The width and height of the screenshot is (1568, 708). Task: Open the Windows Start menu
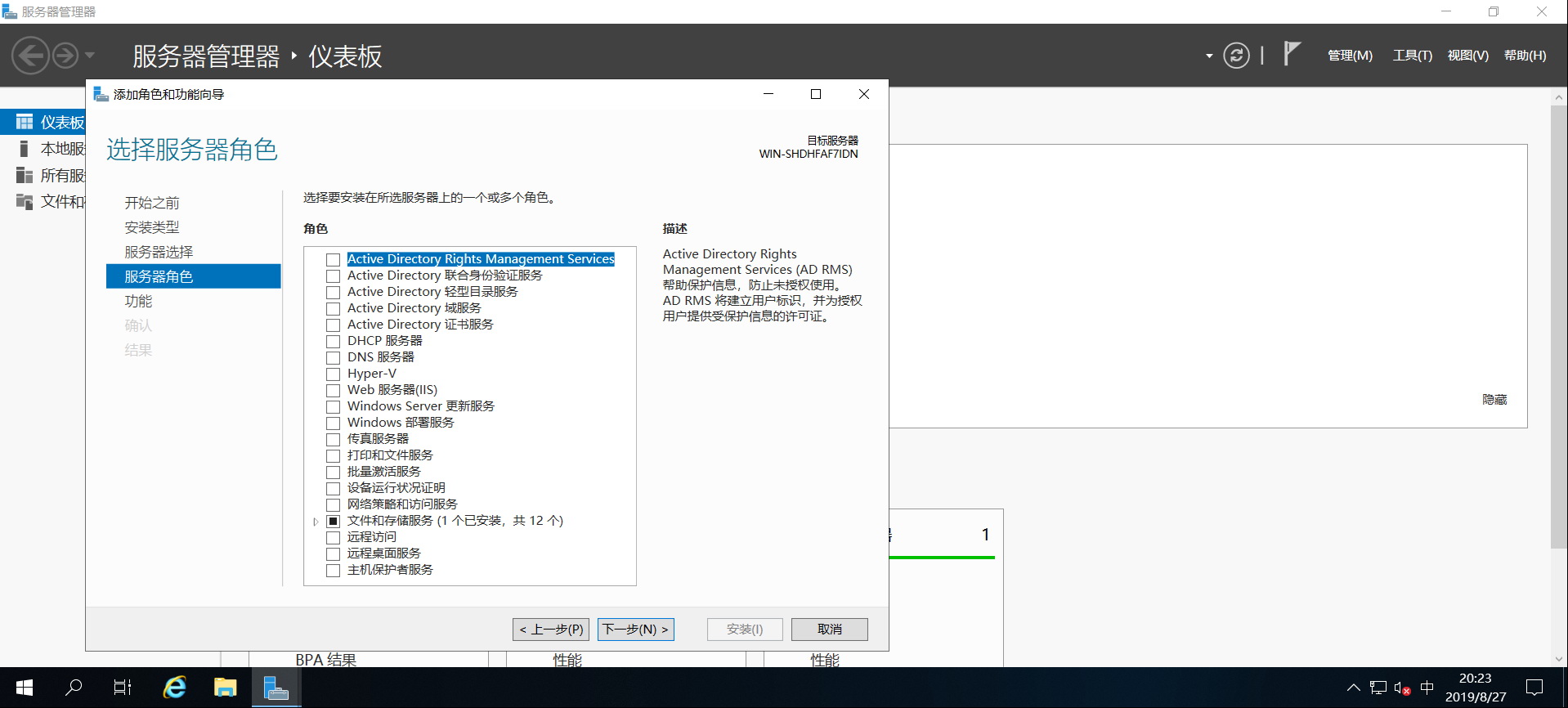click(25, 688)
